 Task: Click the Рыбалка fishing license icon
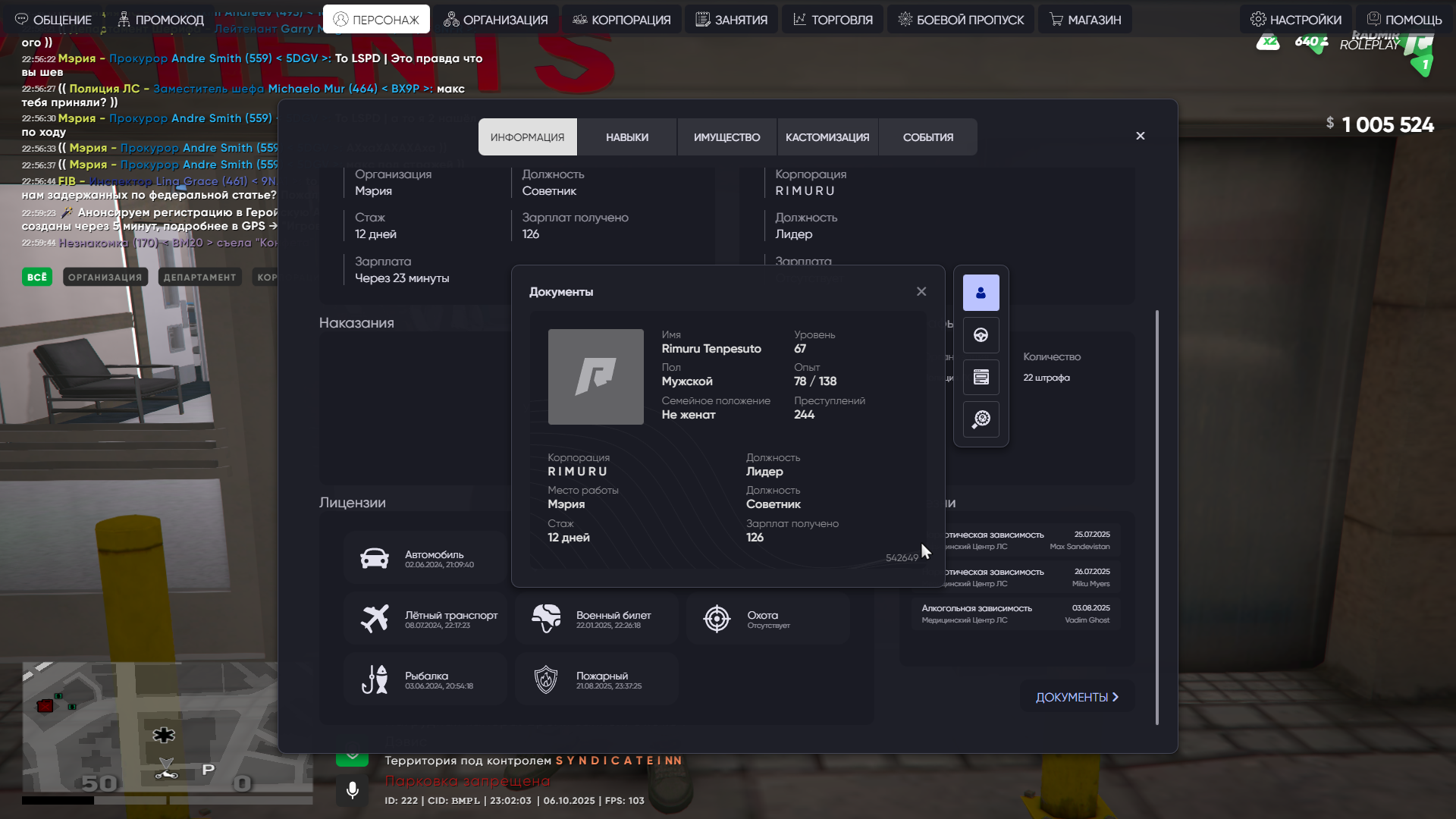pyautogui.click(x=375, y=679)
